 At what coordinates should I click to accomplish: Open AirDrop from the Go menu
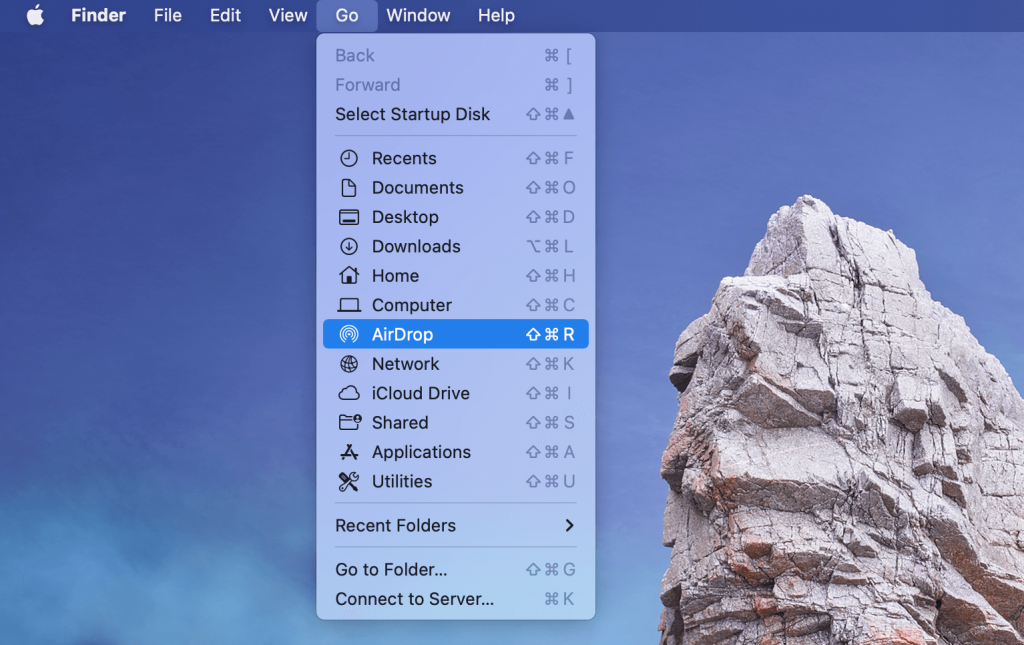point(456,334)
